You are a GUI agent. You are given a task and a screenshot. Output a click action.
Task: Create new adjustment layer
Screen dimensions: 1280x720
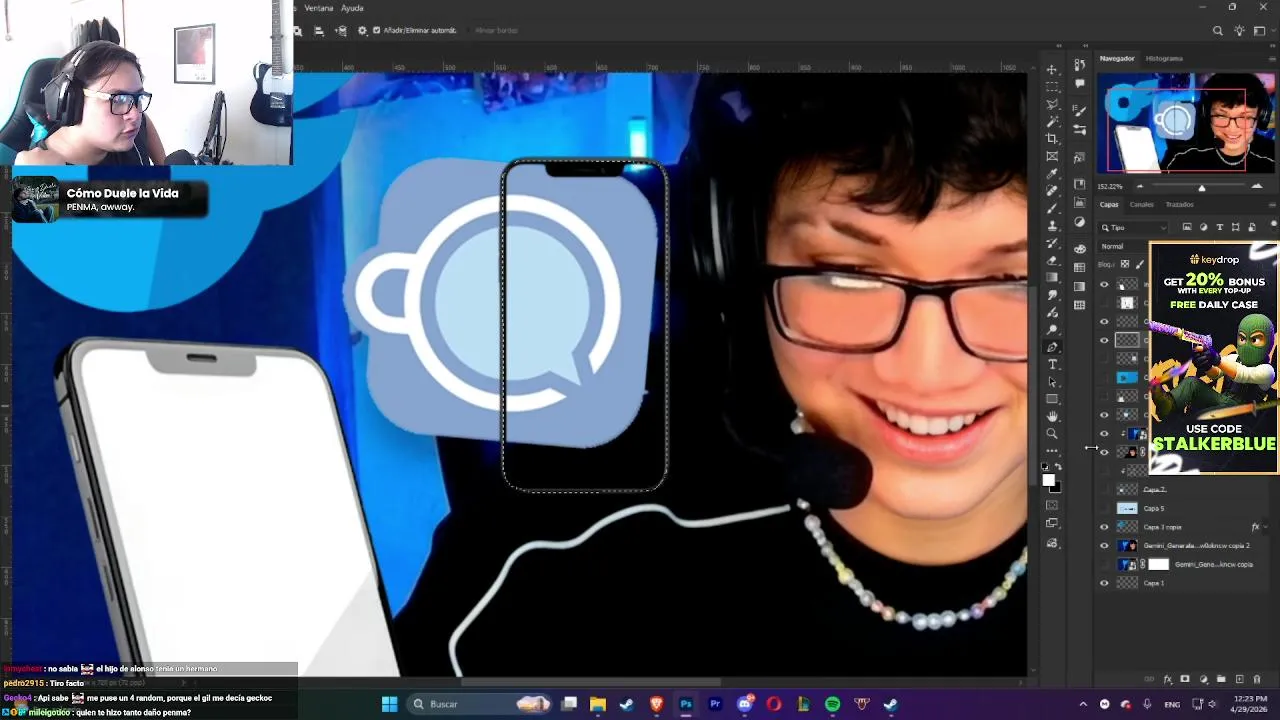point(1203,679)
